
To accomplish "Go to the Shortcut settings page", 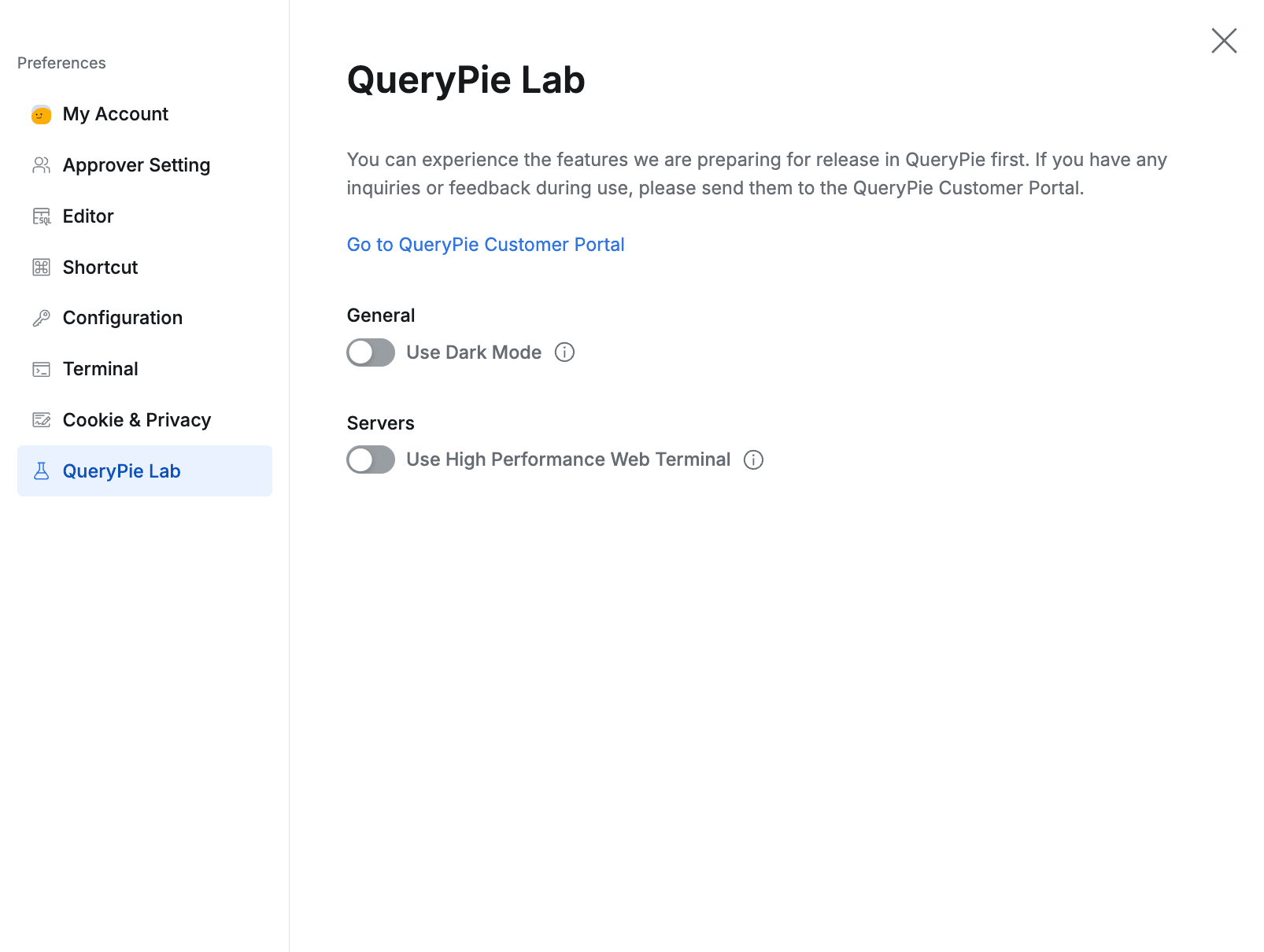I will pos(100,267).
